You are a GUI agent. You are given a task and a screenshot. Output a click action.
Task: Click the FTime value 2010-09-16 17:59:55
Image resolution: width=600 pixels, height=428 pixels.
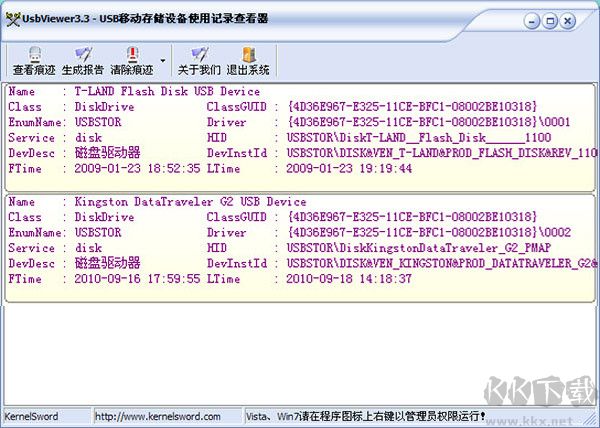137,279
